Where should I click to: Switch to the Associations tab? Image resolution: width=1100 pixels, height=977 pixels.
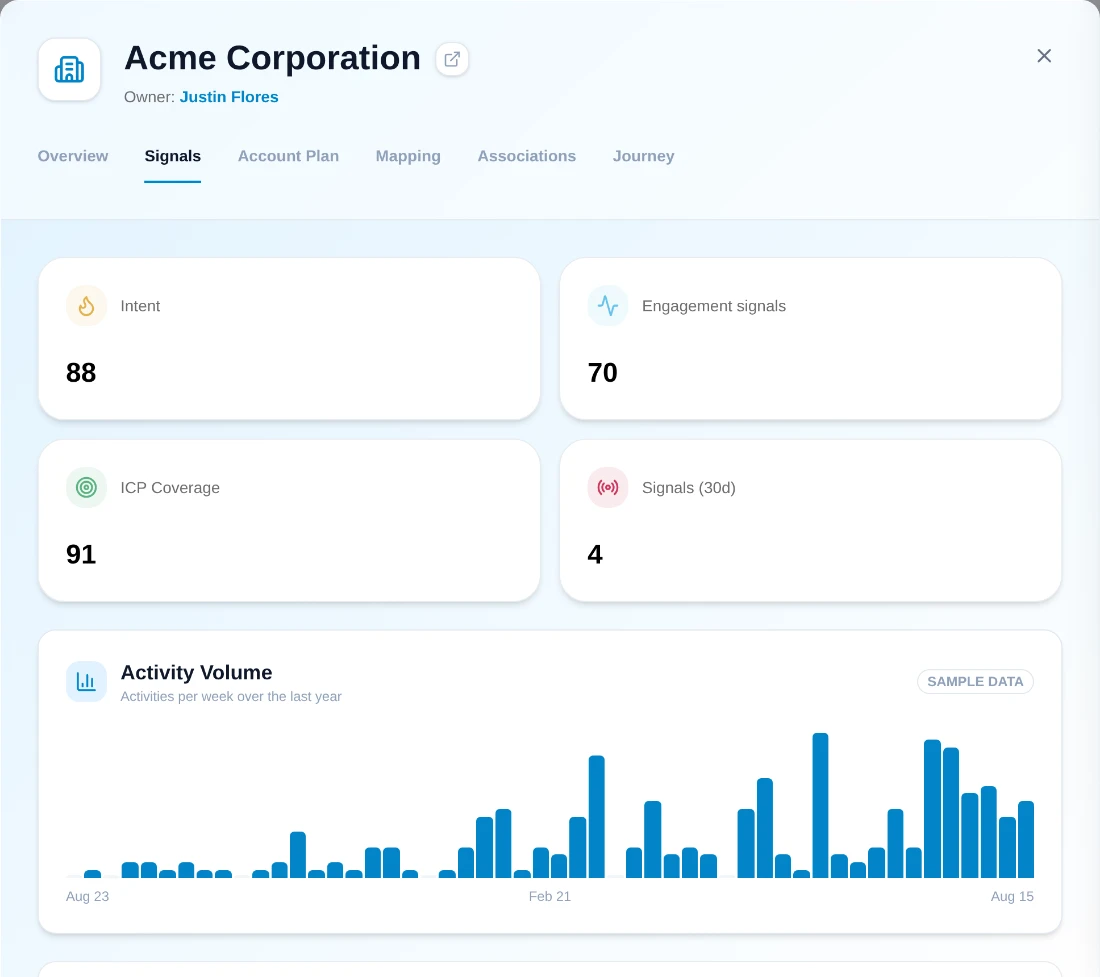[527, 156]
